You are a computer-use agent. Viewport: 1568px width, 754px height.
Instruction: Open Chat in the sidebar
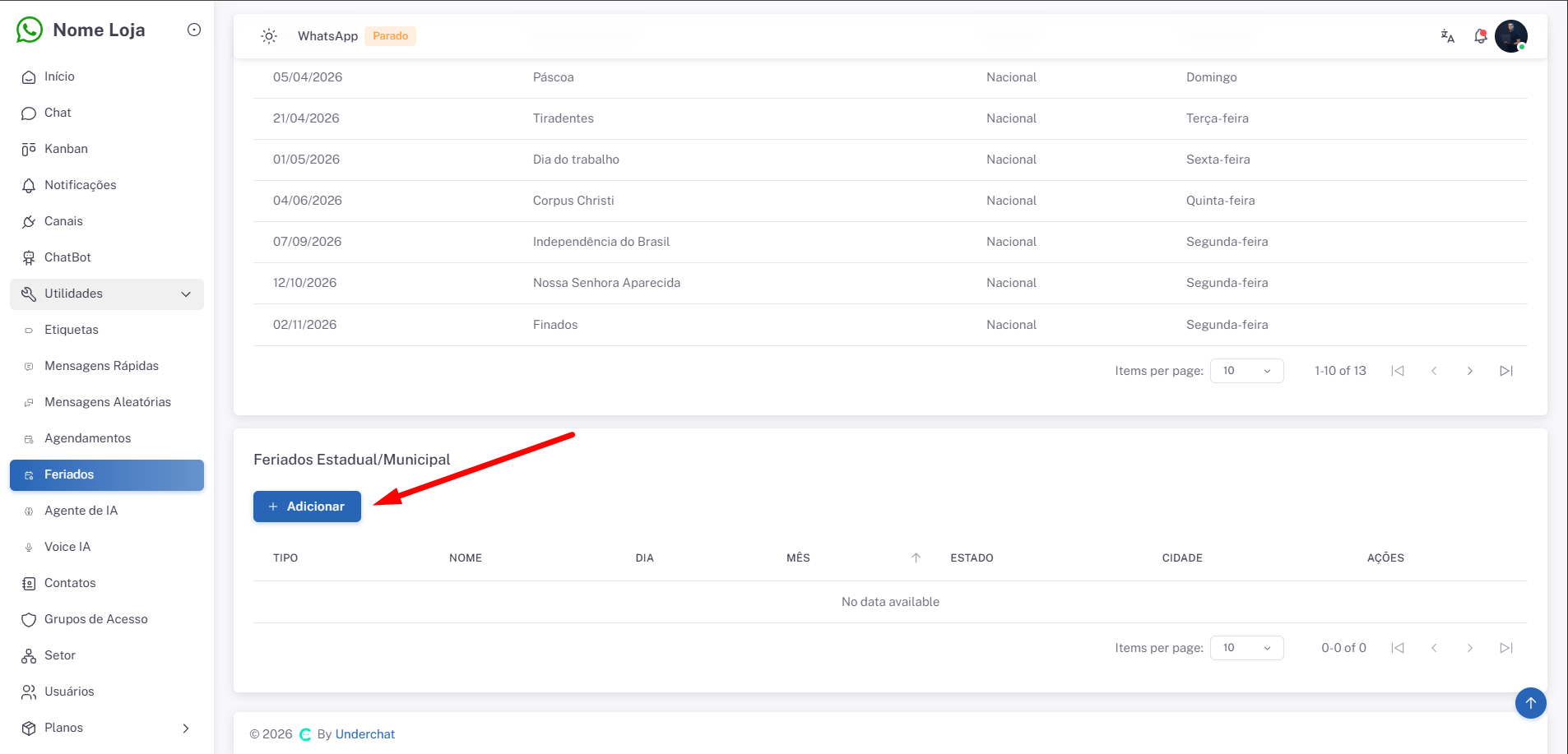(107, 113)
